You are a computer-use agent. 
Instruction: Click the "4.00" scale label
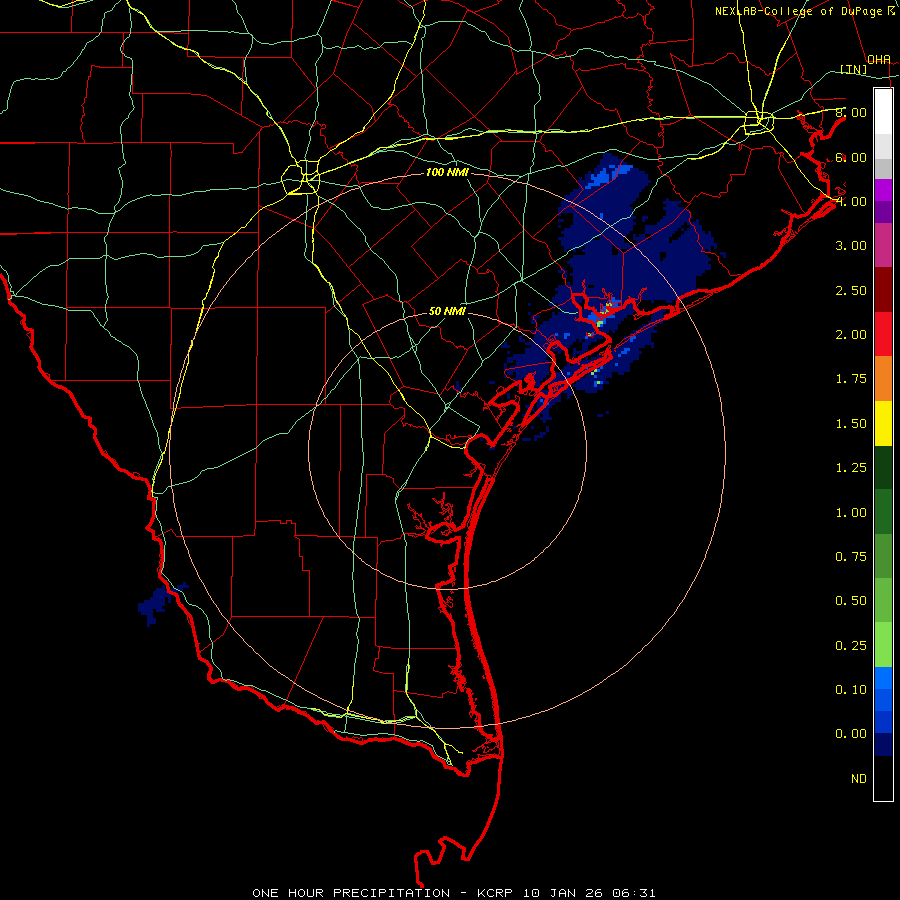click(x=851, y=201)
